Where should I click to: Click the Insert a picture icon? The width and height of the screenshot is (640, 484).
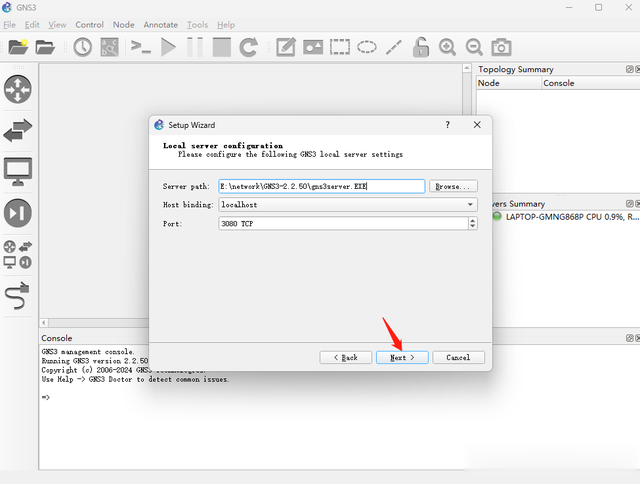click(x=313, y=47)
